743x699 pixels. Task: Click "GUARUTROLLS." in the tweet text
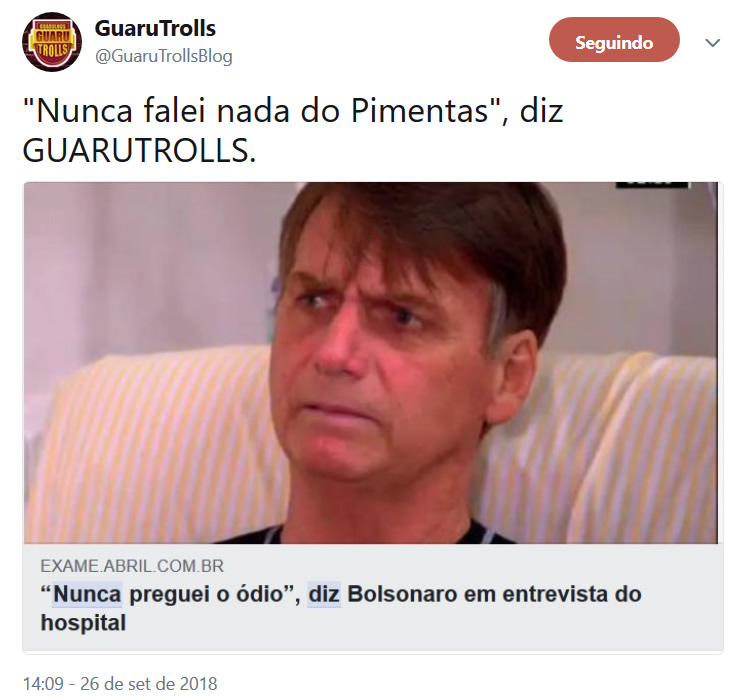tap(139, 151)
